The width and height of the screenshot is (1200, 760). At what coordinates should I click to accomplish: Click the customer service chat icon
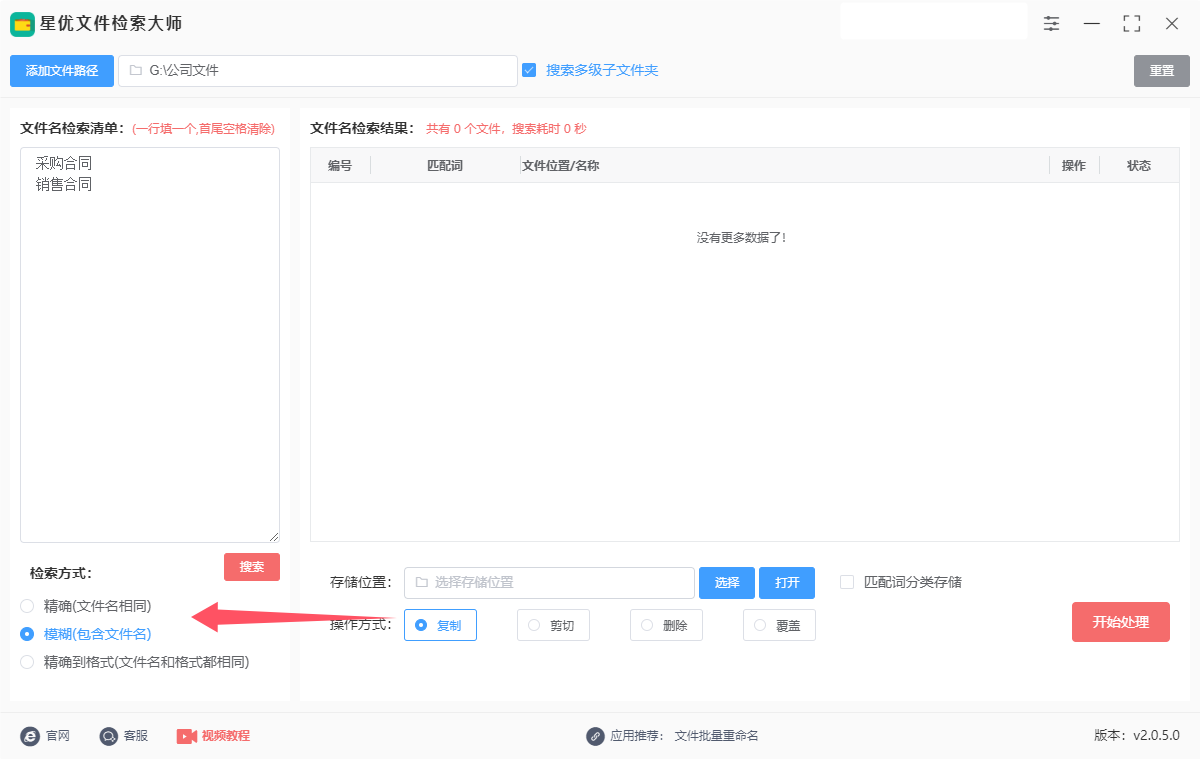click(108, 736)
